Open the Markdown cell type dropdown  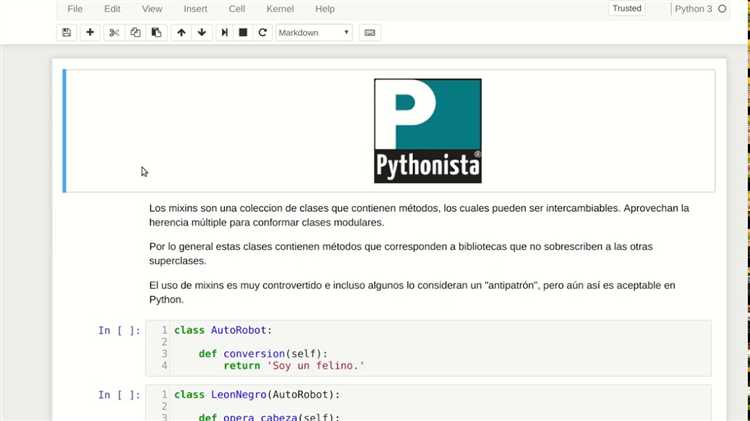tap(314, 32)
